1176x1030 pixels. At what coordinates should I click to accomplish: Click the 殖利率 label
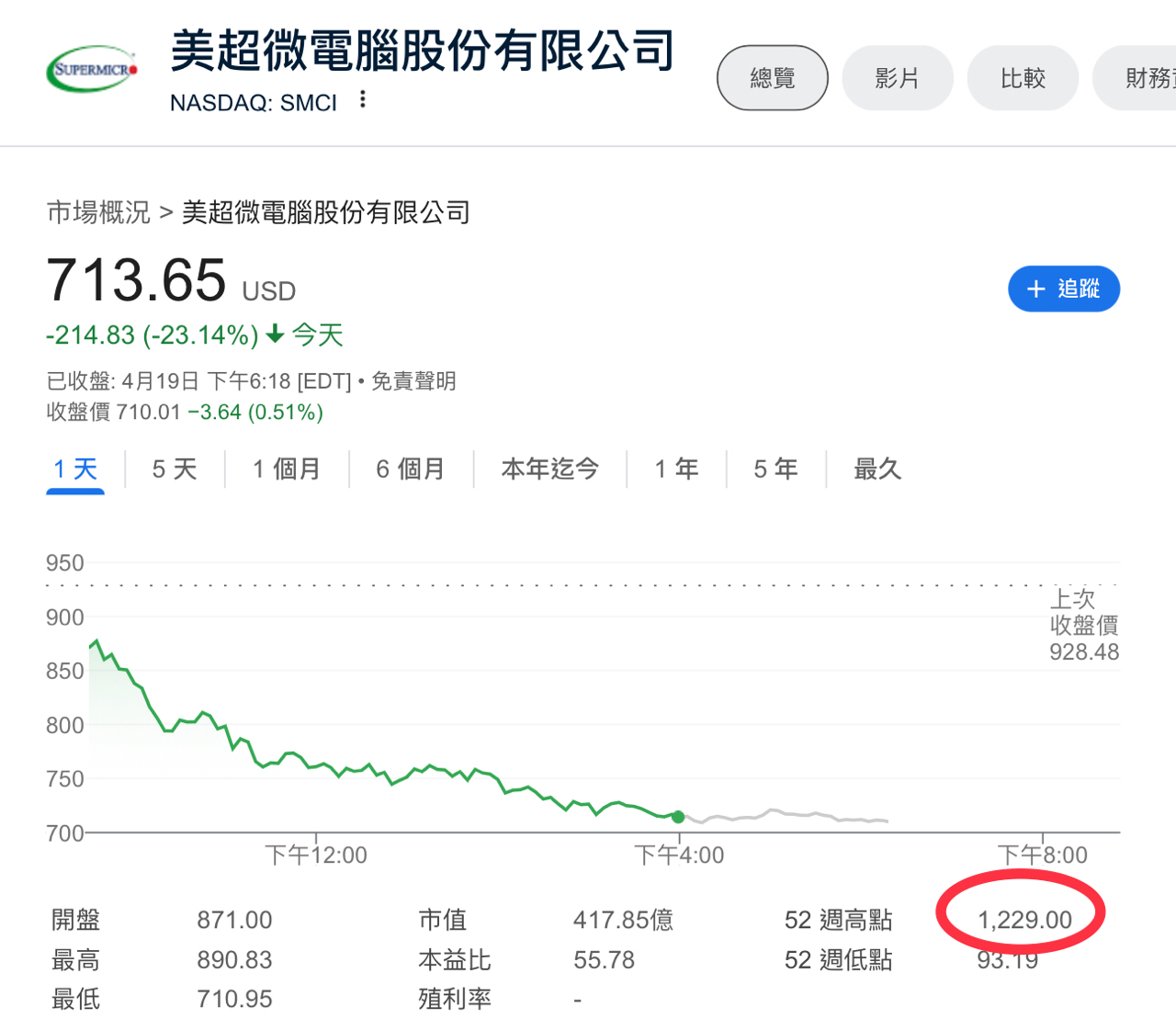pyautogui.click(x=455, y=999)
